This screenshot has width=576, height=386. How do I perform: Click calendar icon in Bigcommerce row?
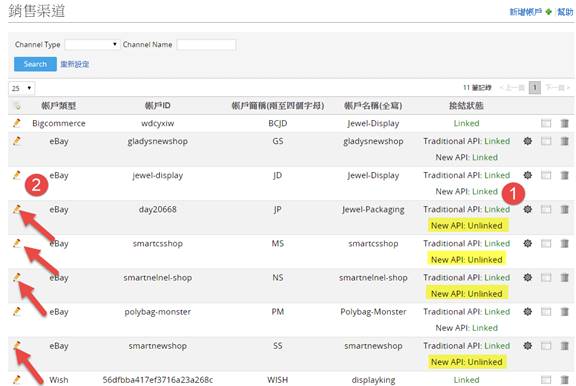click(546, 123)
